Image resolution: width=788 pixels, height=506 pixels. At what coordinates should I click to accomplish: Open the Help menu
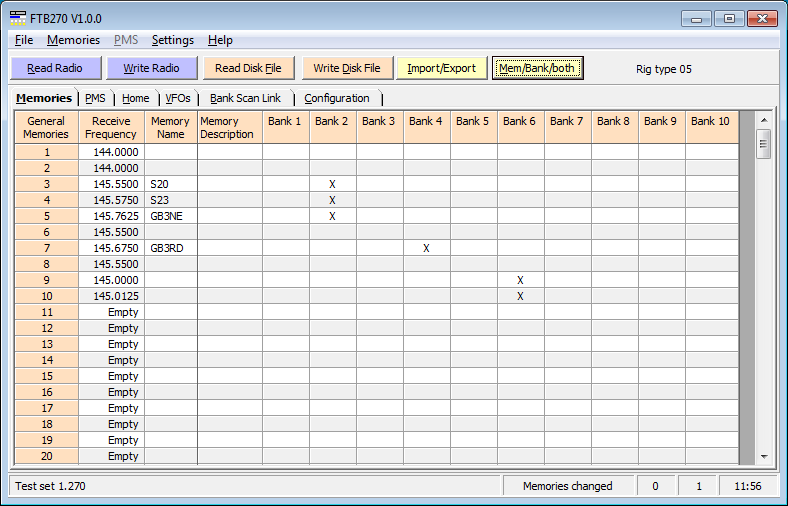pyautogui.click(x=220, y=40)
